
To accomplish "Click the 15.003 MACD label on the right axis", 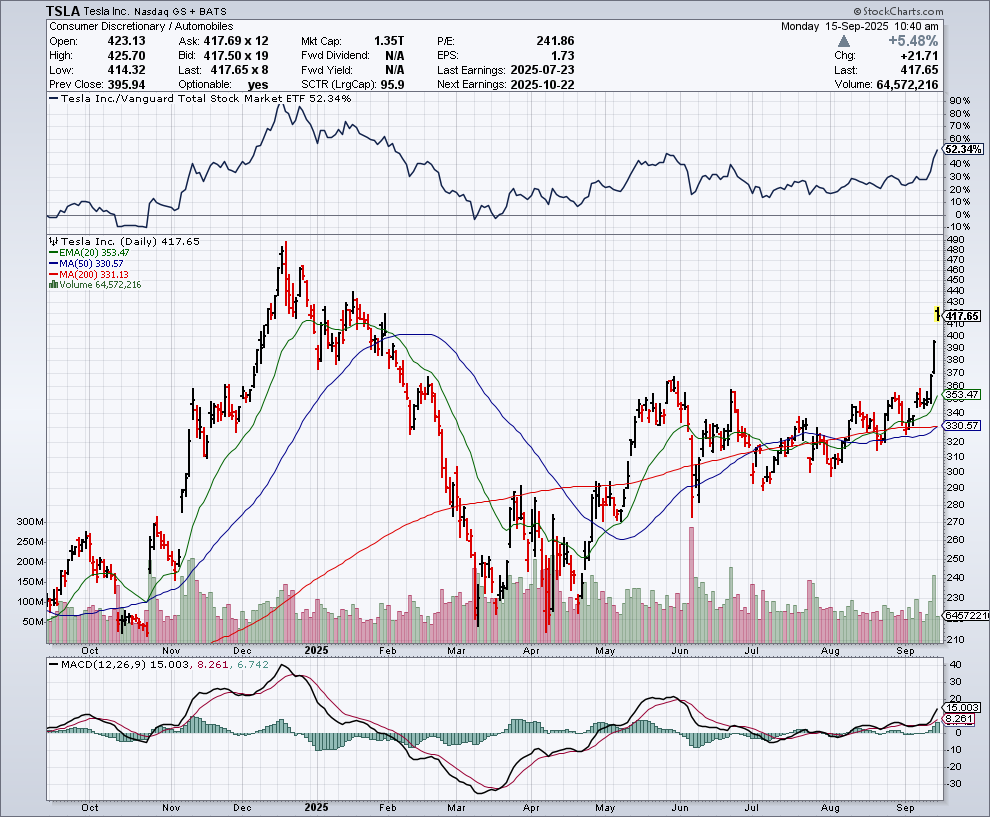I will [x=962, y=708].
